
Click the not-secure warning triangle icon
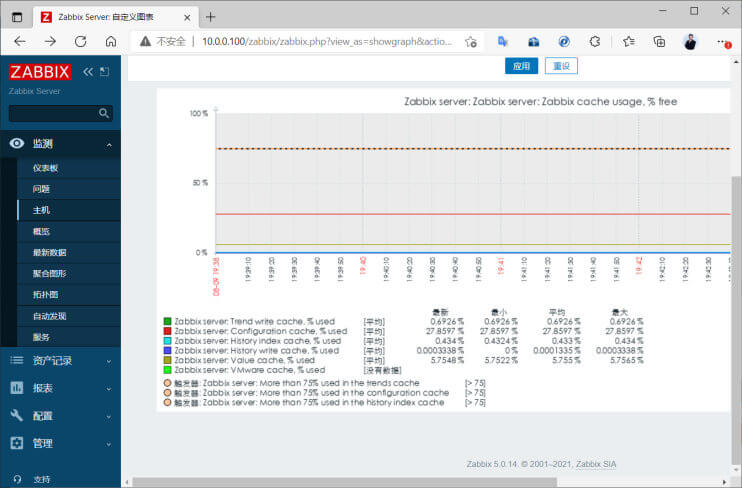pos(145,42)
